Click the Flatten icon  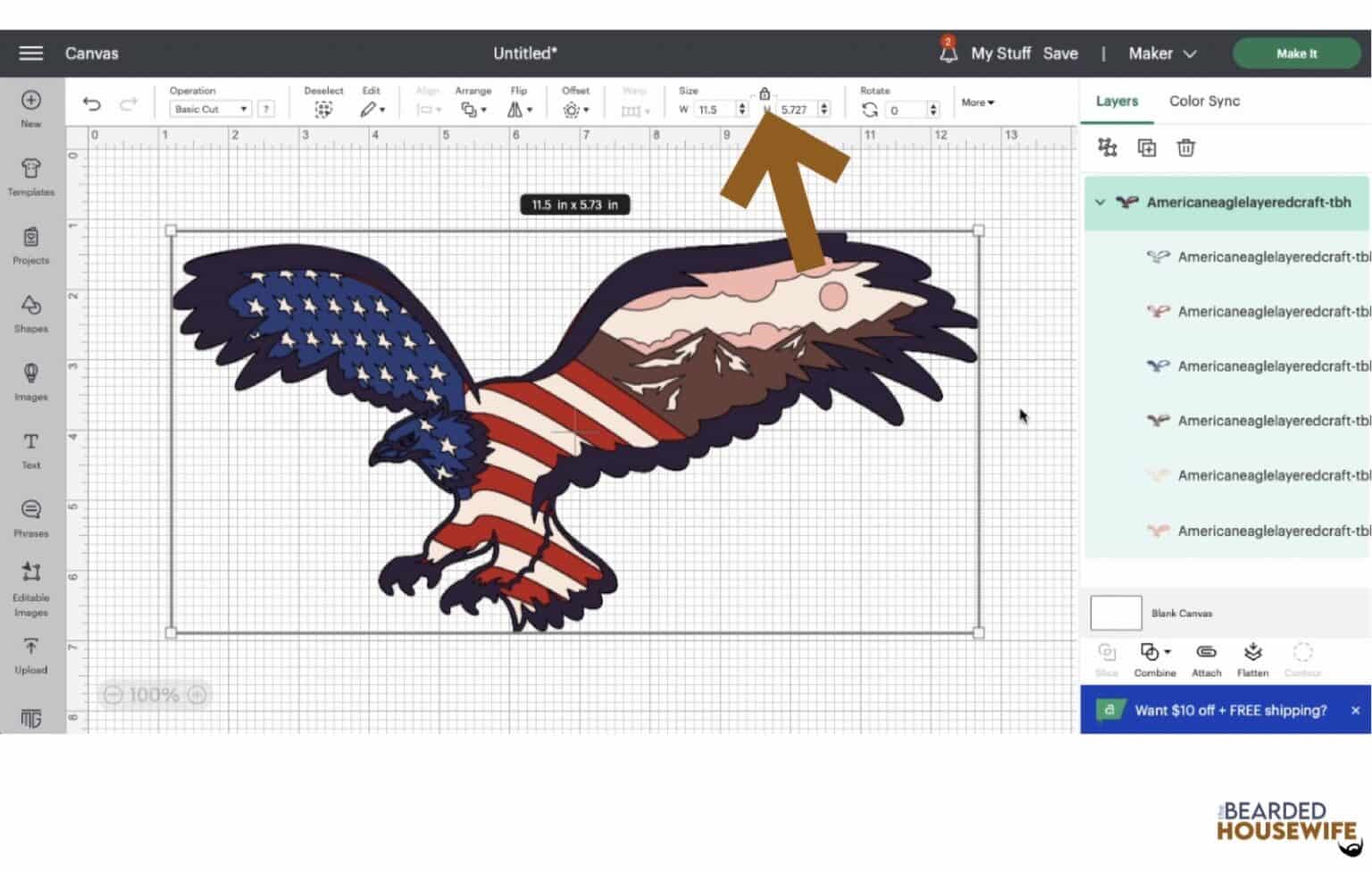point(1252,659)
